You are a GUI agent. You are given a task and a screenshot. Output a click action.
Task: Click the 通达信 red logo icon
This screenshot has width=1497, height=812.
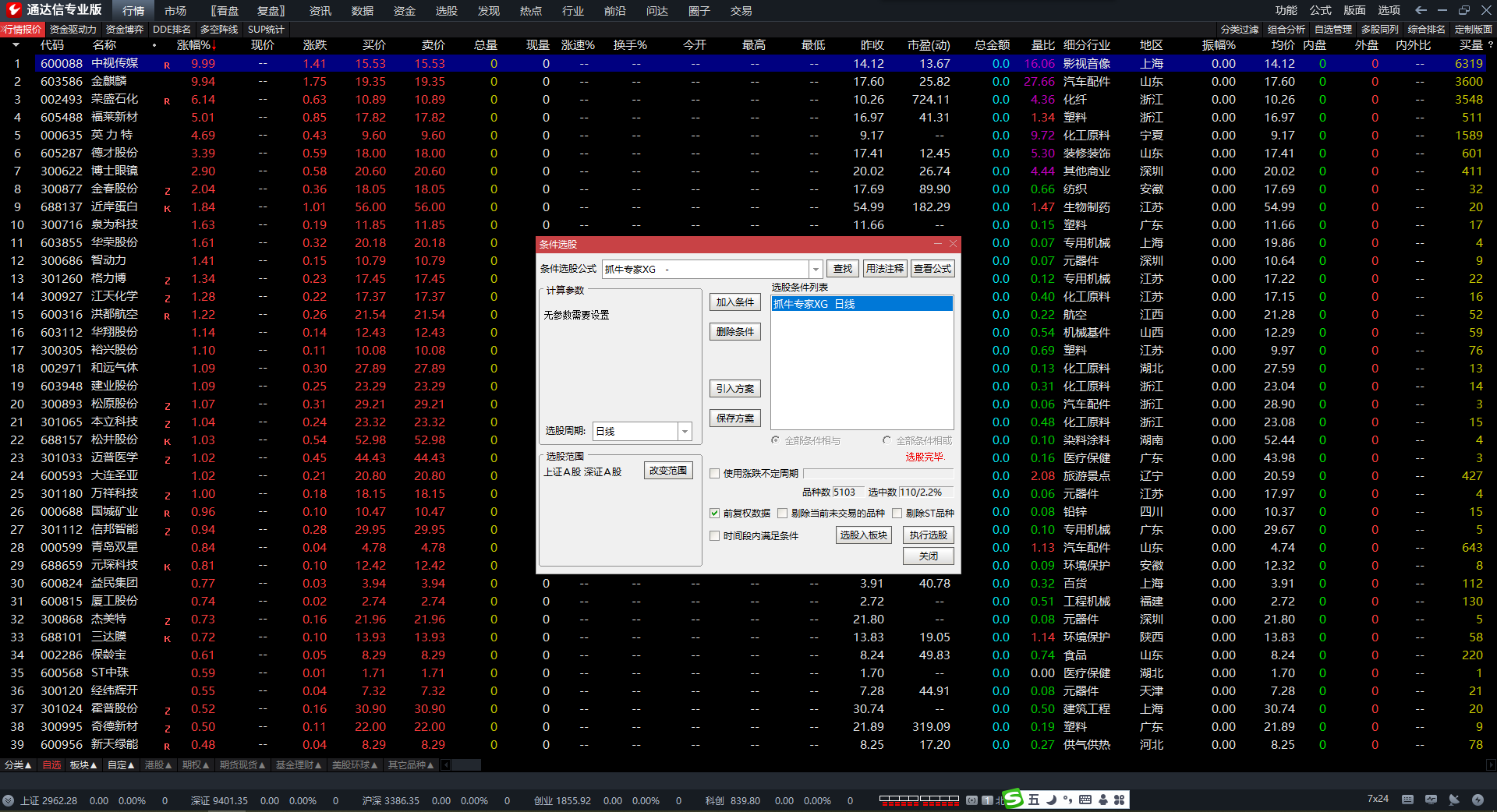click(13, 10)
